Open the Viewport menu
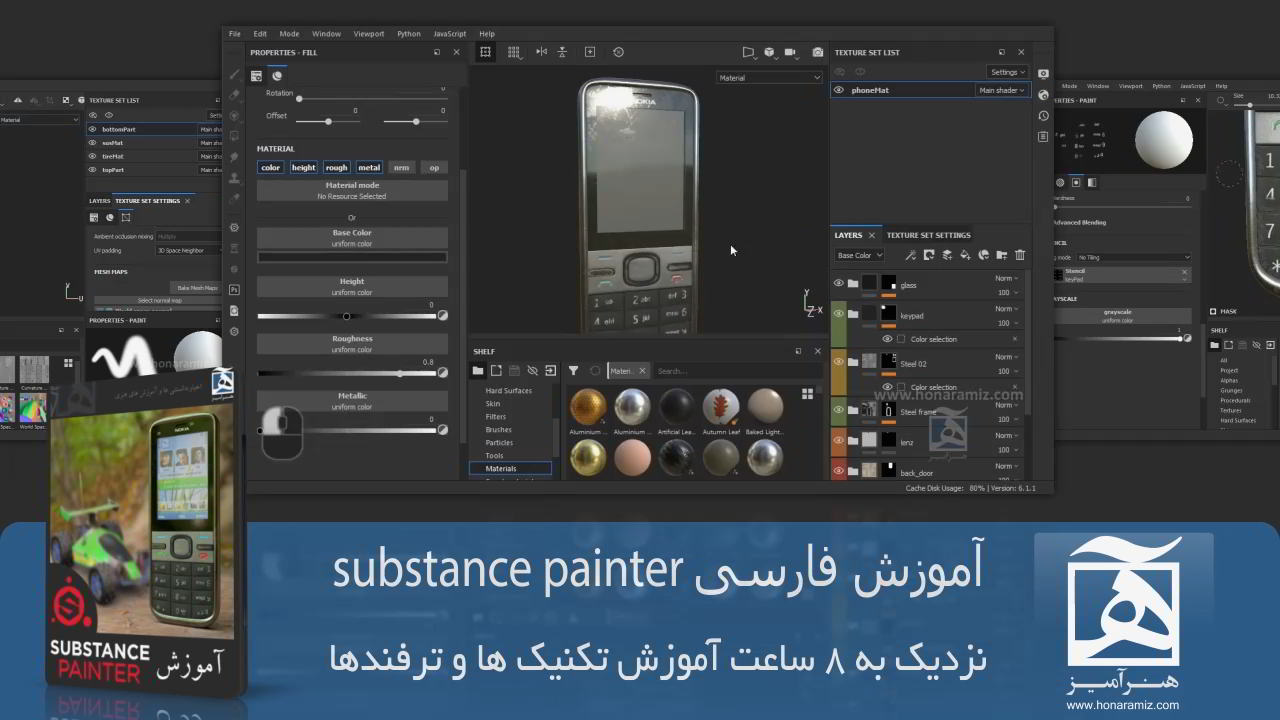The height and width of the screenshot is (720, 1280). [x=369, y=34]
